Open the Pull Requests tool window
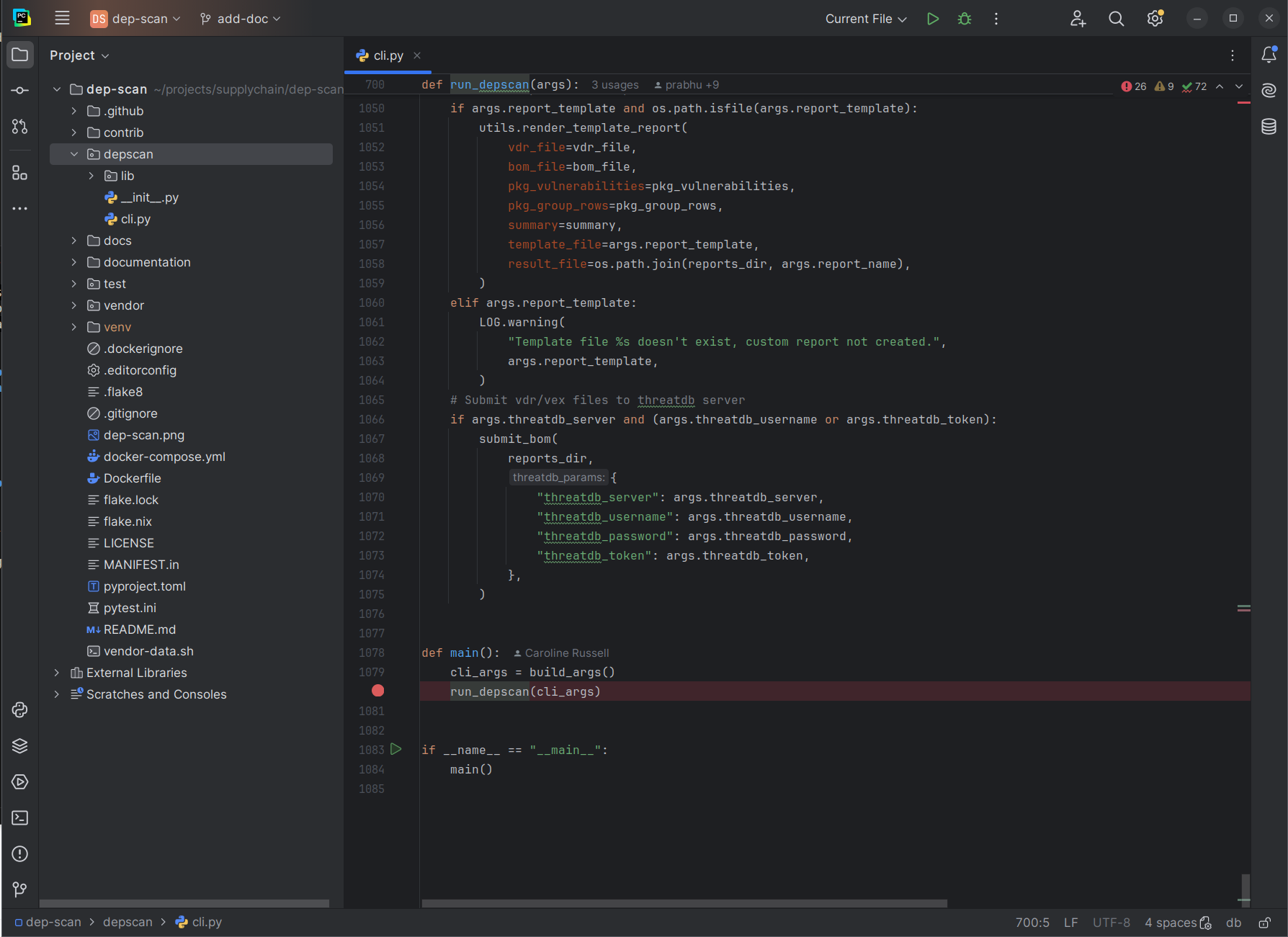The width and height of the screenshot is (1288, 937). [x=20, y=127]
